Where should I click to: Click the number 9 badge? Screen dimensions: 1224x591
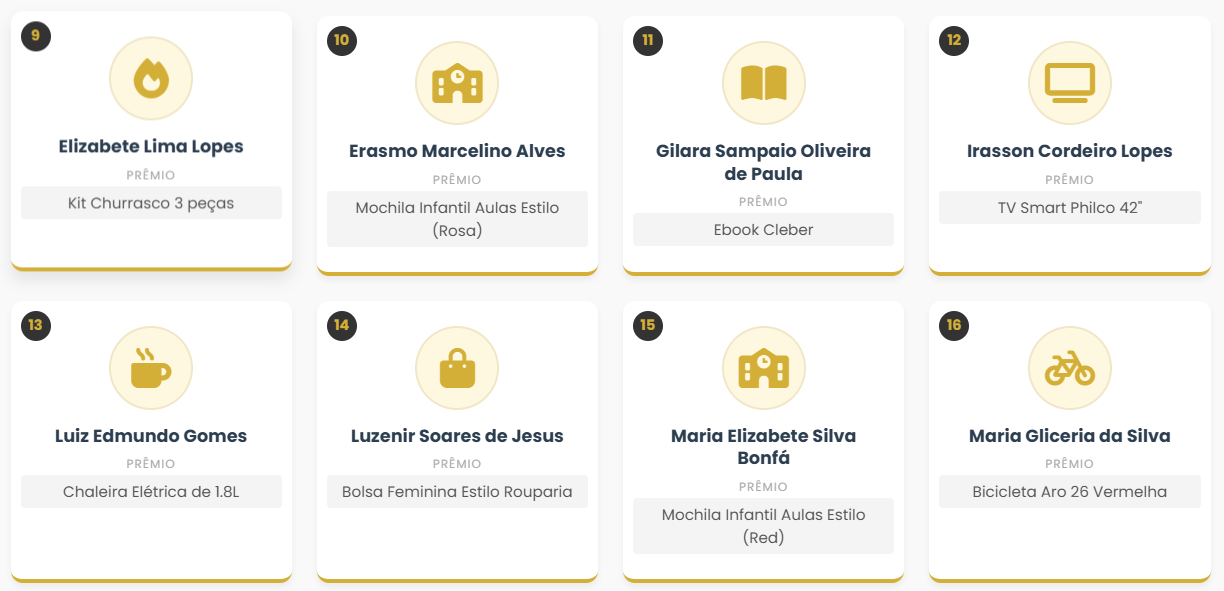36,36
